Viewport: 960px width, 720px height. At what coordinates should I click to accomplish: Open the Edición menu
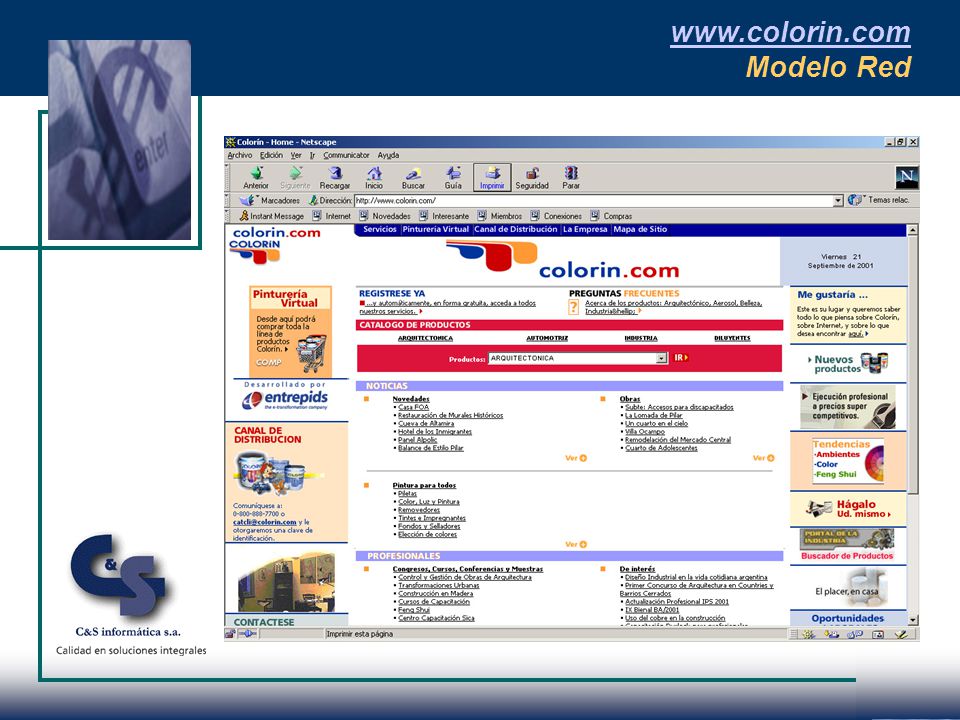pyautogui.click(x=271, y=156)
